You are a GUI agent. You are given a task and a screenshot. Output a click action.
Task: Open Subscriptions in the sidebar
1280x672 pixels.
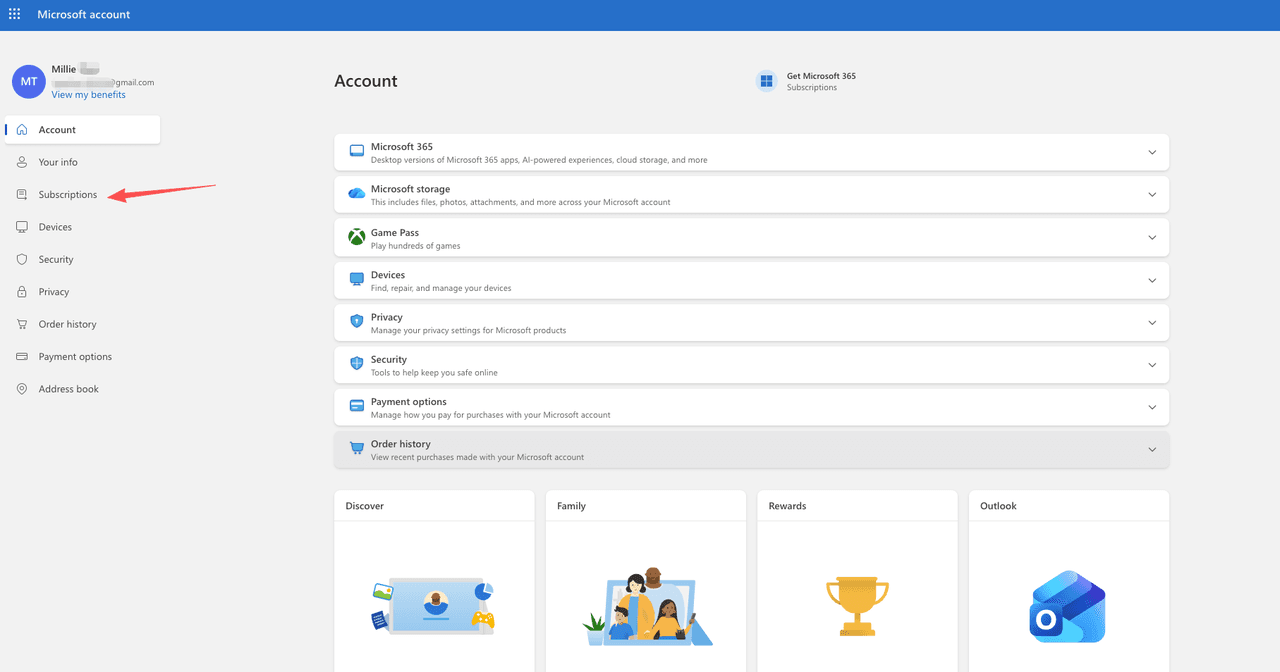[68, 195]
